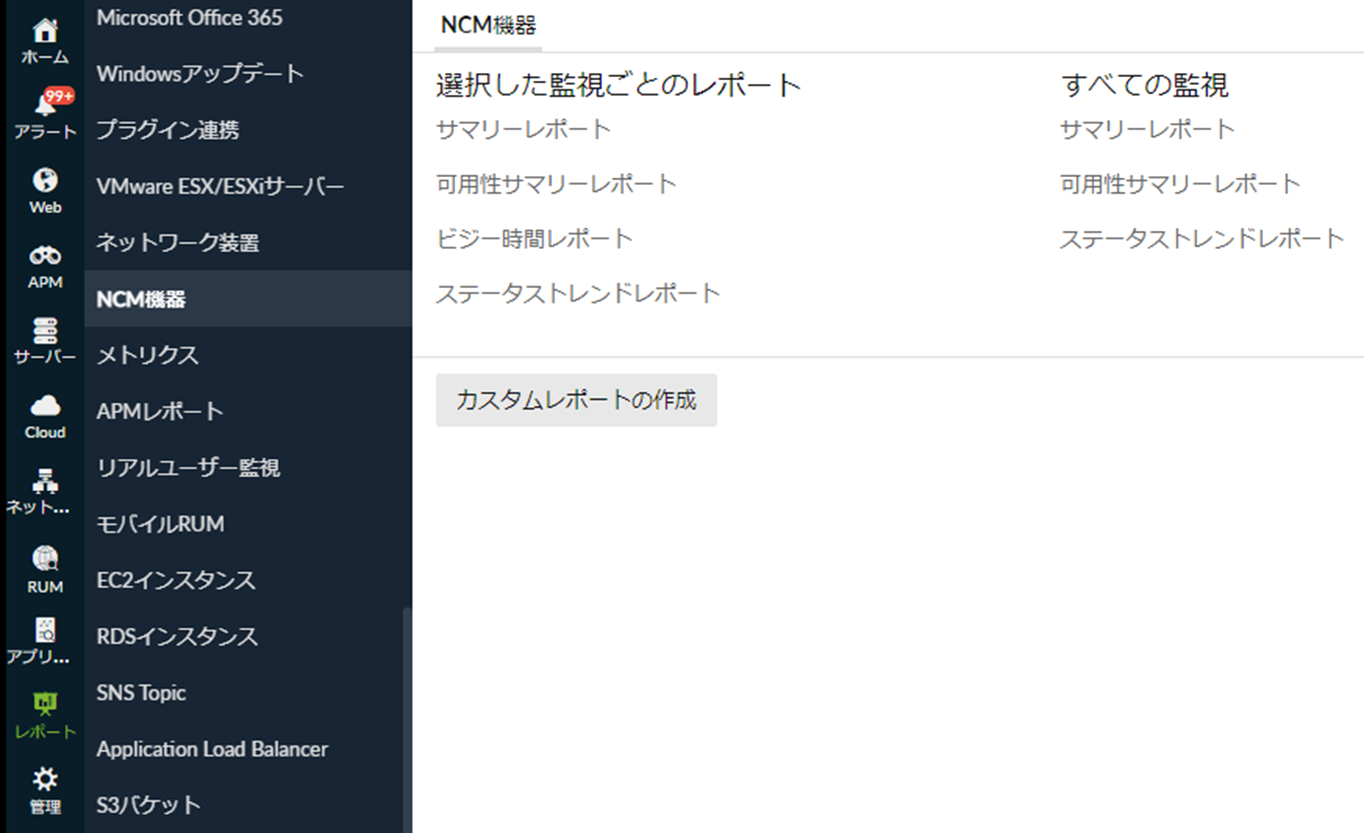Click the カスタムレポートの作成 button
The width and height of the screenshot is (1364, 833).
click(x=576, y=400)
